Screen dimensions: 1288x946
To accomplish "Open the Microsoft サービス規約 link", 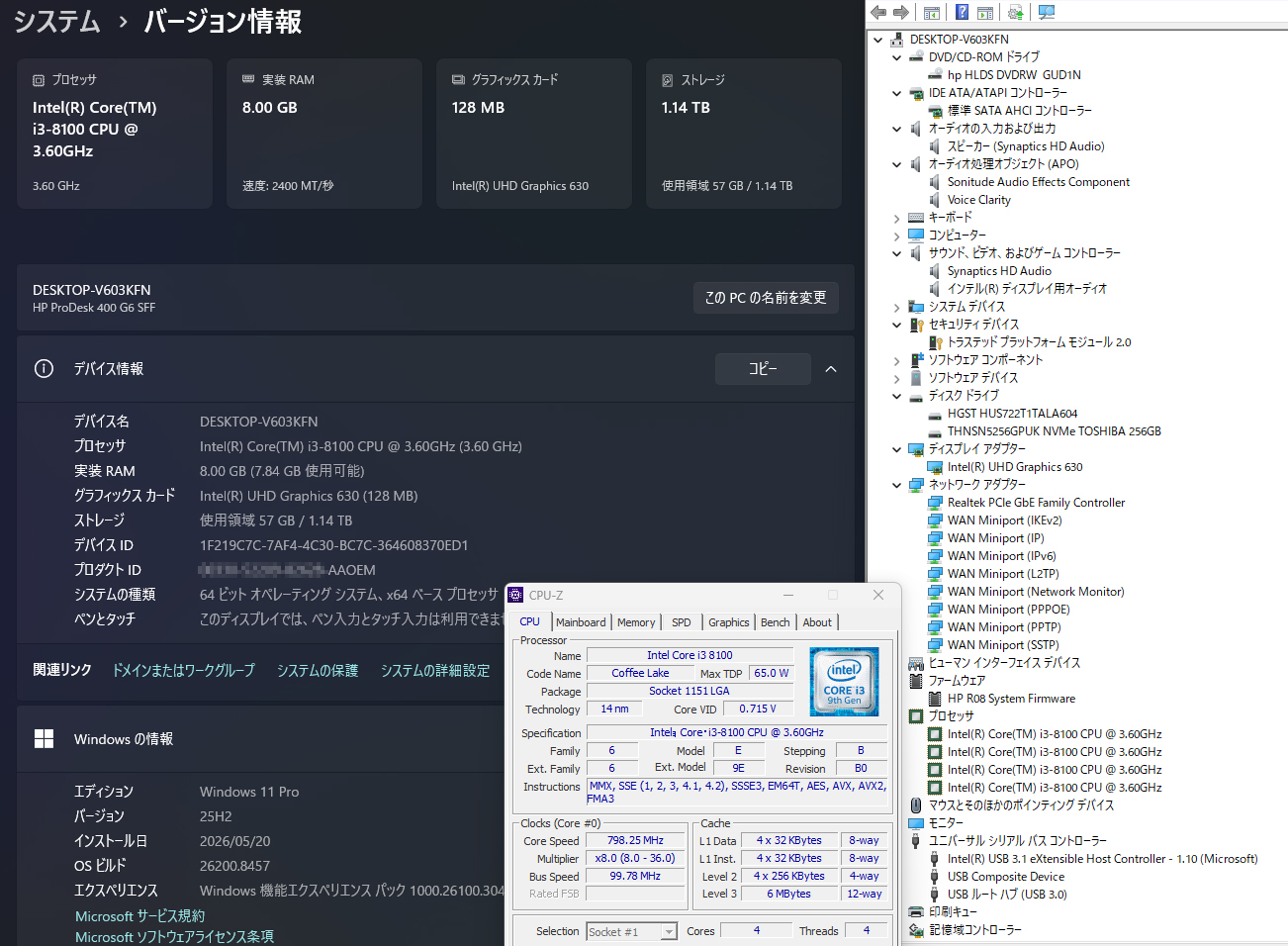I will pos(140,916).
